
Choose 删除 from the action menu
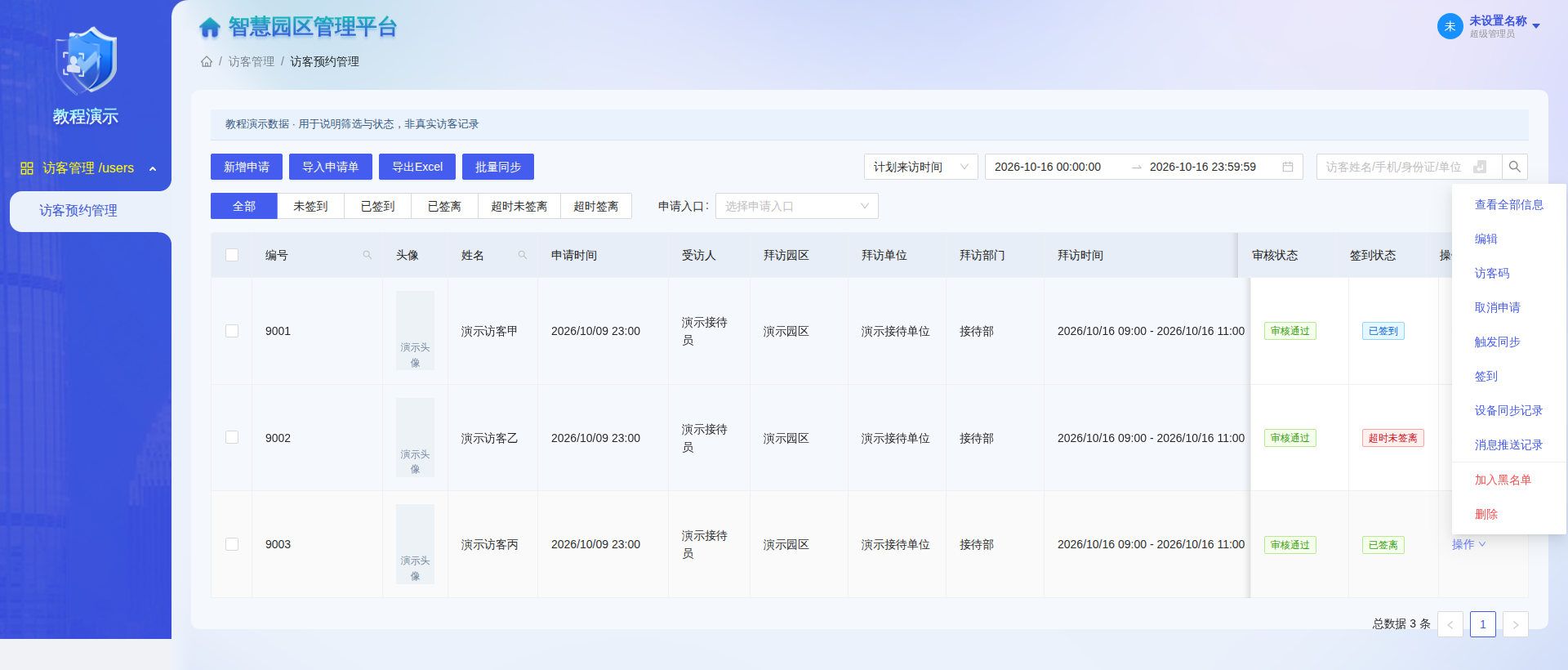1509,515
